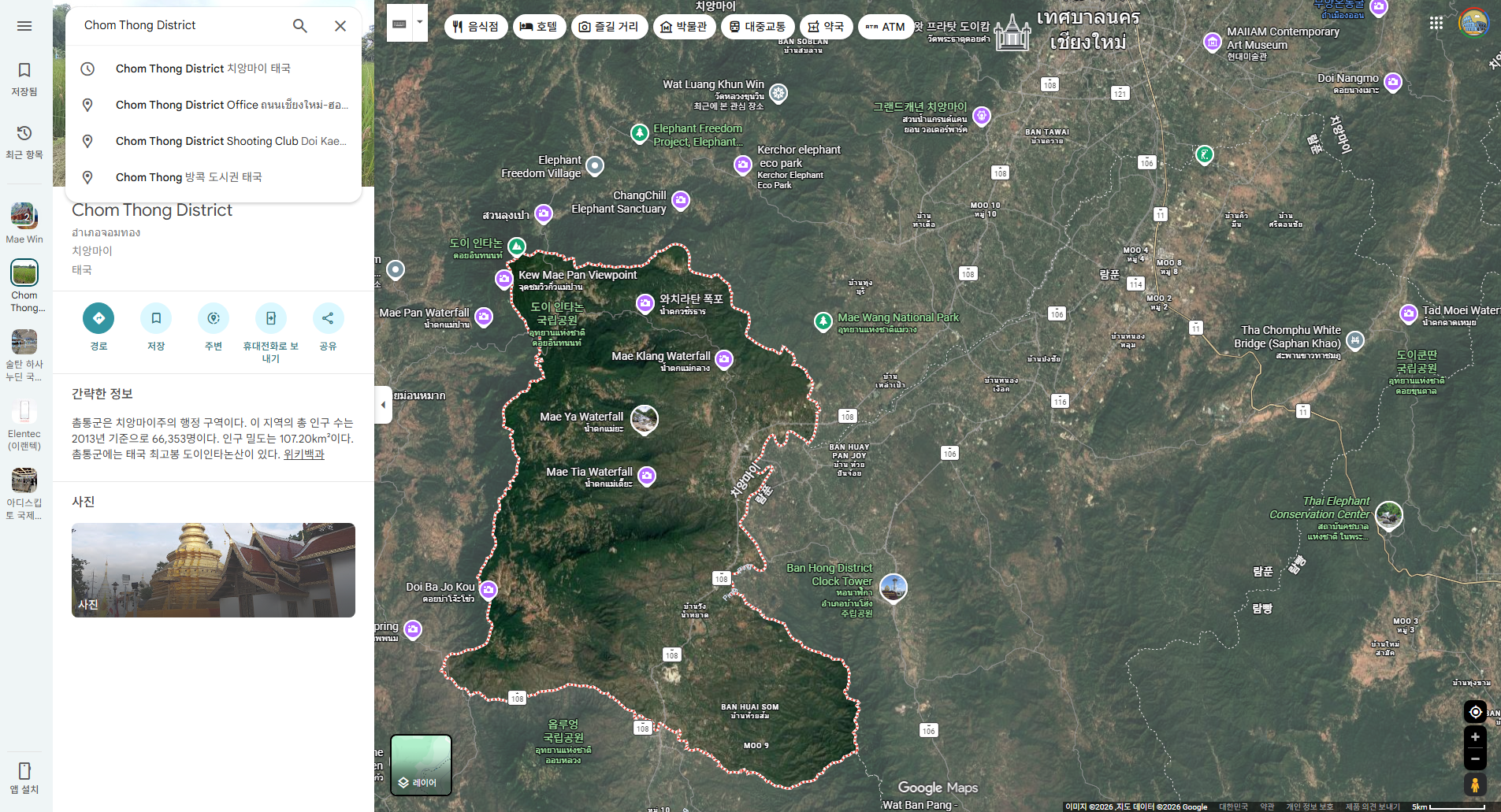
Task: Click the Mae Ya Waterfall photo marker
Action: 645,420
